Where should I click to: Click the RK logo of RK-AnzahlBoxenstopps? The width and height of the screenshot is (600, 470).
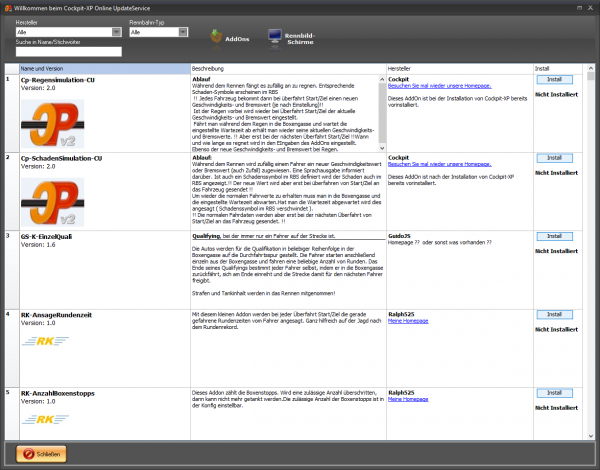[45, 419]
